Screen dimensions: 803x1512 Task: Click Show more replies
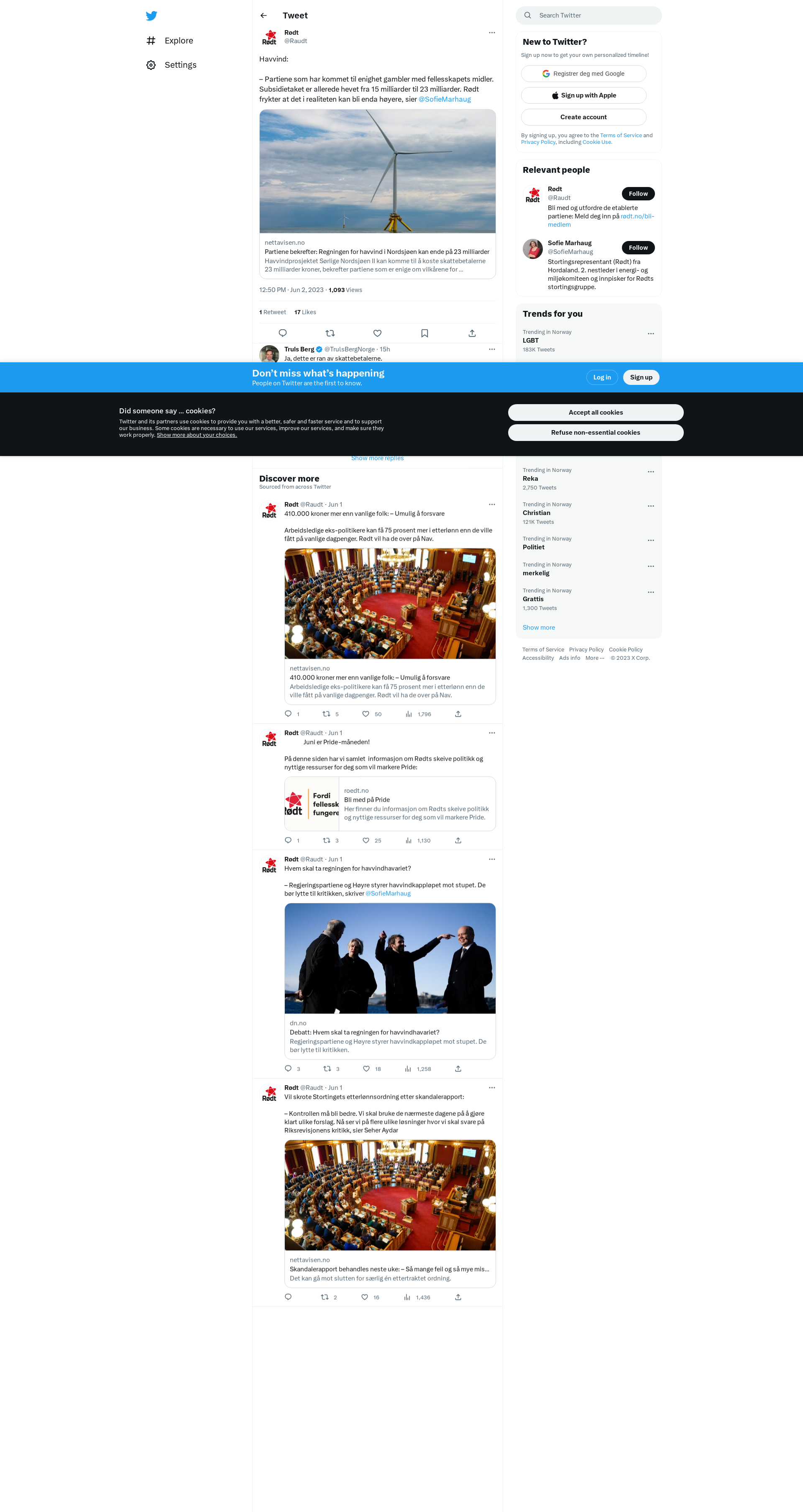pos(377,459)
